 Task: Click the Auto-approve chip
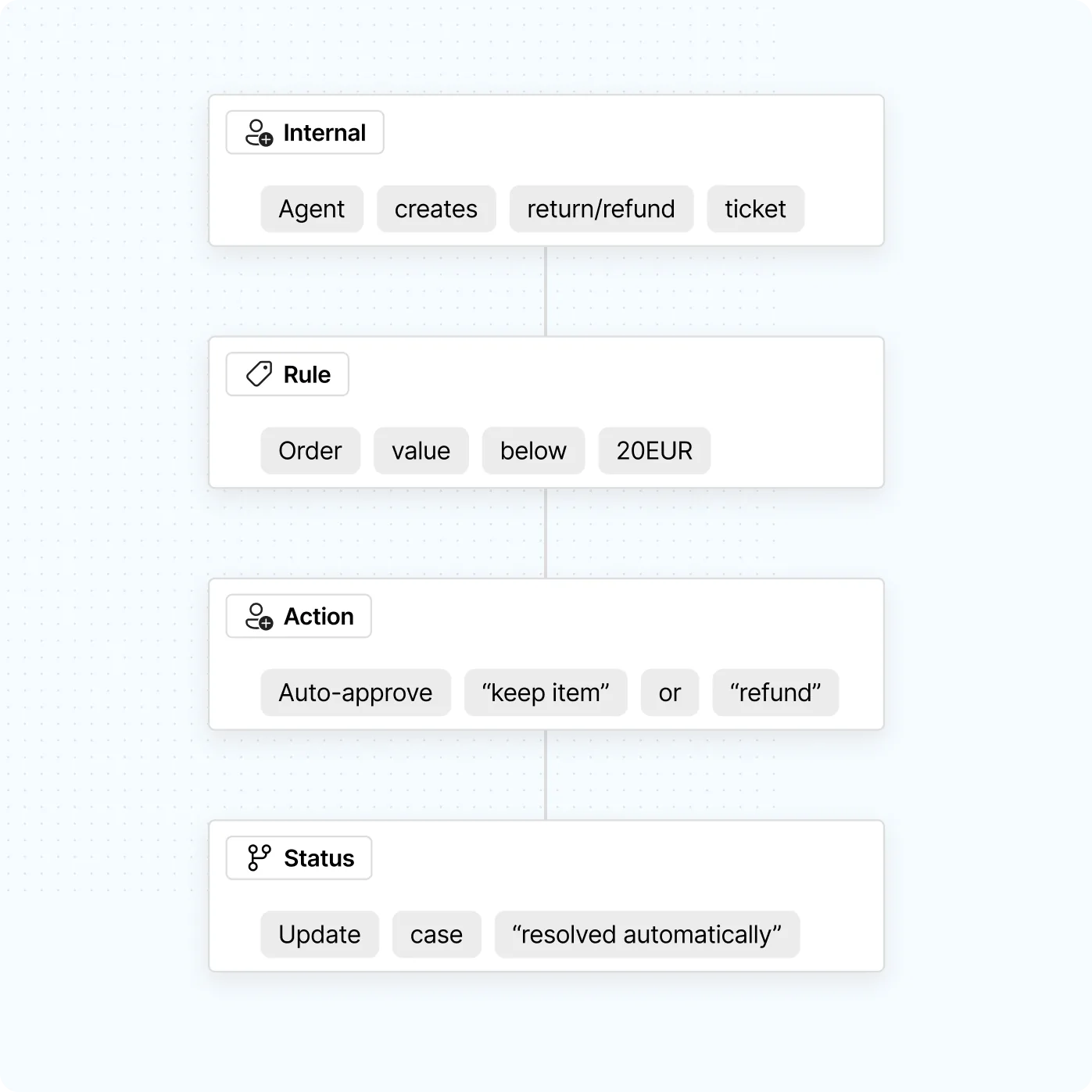click(x=356, y=693)
